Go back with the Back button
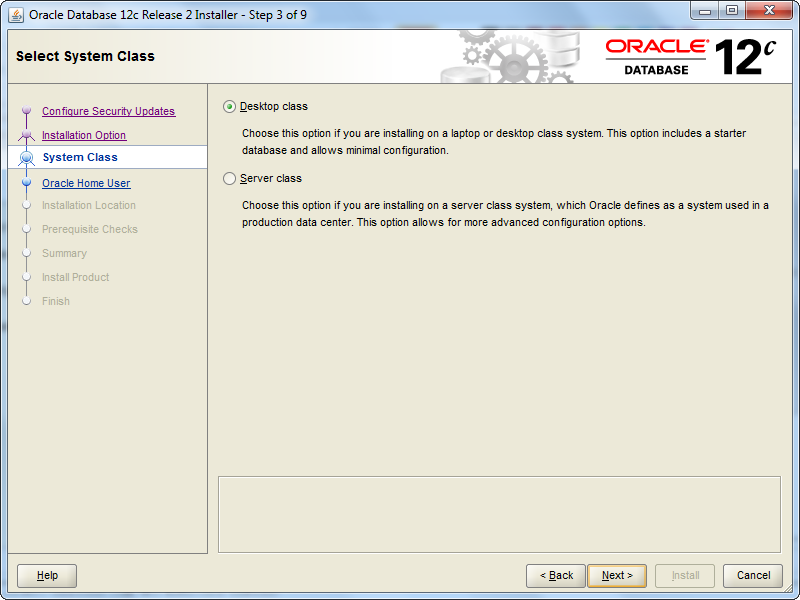 click(x=556, y=576)
